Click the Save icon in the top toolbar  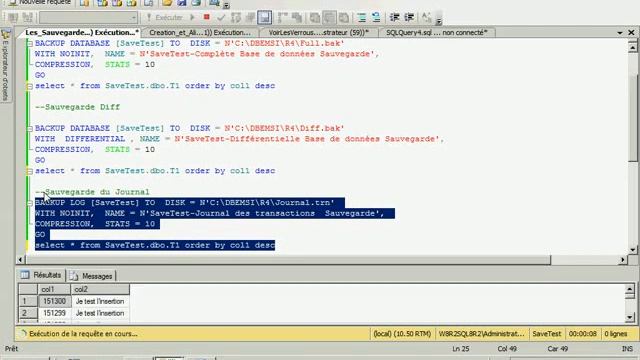(182, 3)
